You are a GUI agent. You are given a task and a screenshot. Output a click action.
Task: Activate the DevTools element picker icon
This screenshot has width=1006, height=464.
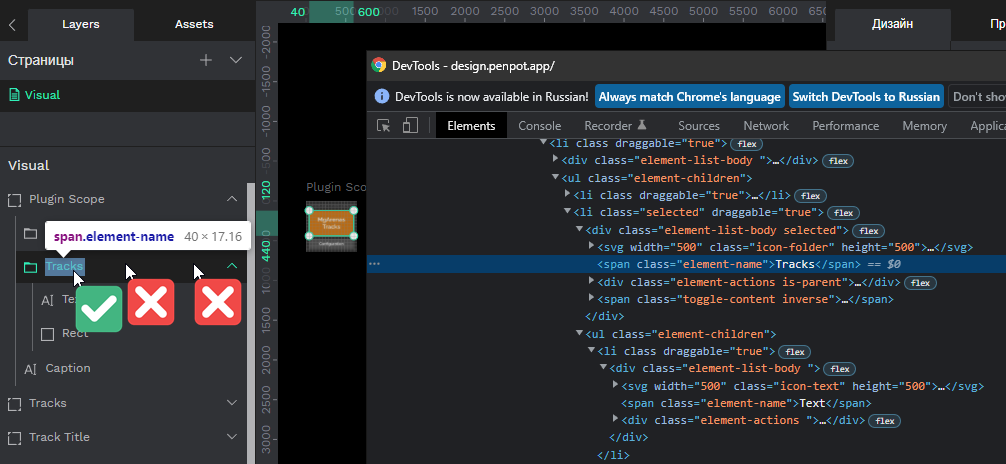(383, 126)
